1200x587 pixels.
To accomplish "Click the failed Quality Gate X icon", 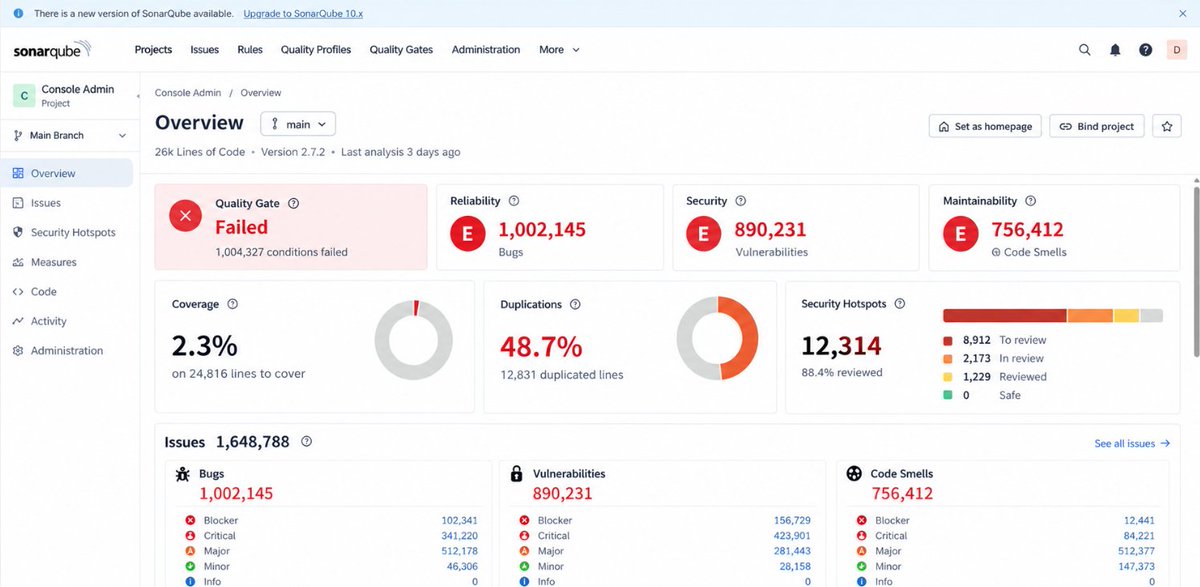I will click(x=185, y=216).
